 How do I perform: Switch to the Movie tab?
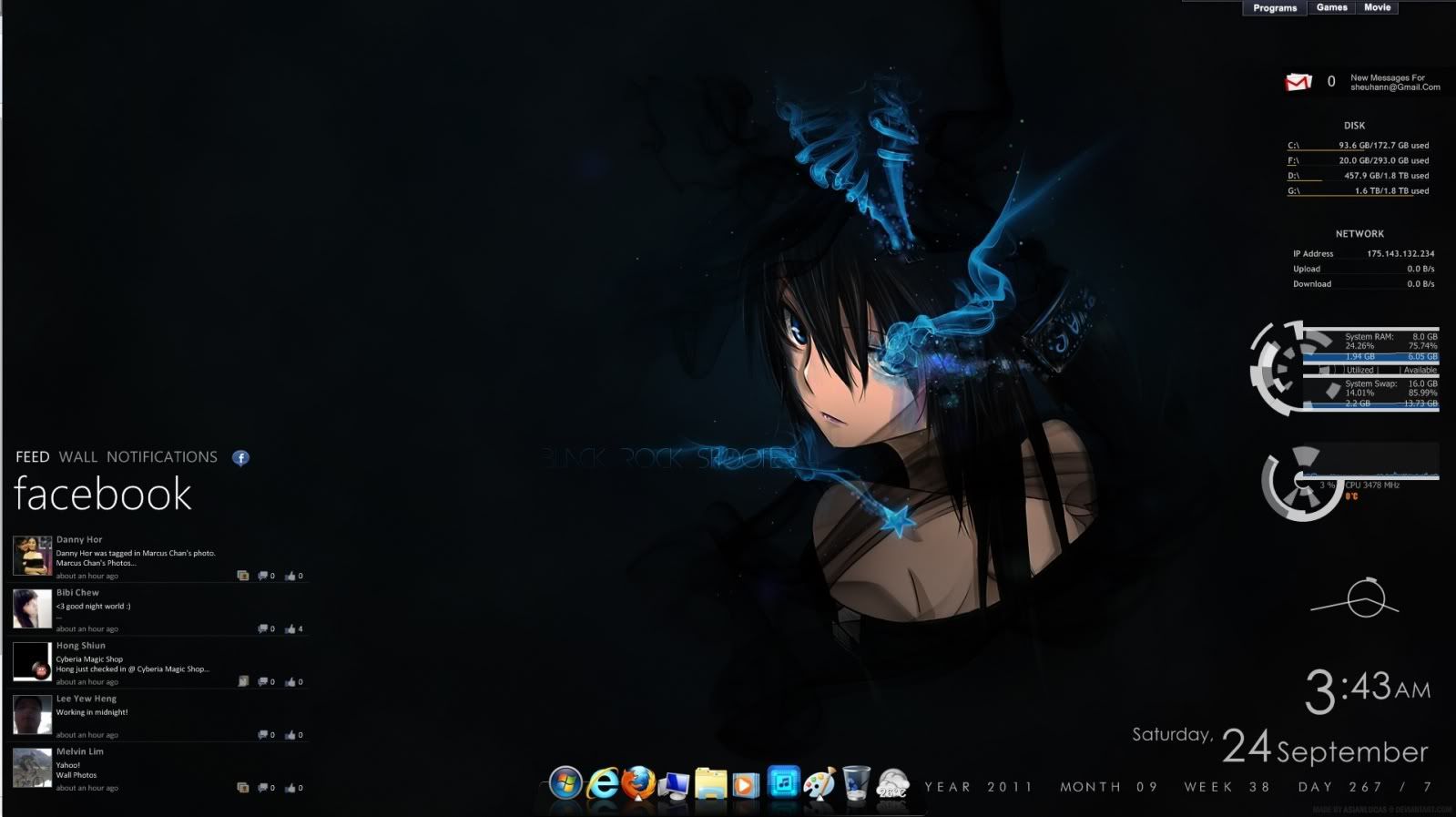point(1377,7)
